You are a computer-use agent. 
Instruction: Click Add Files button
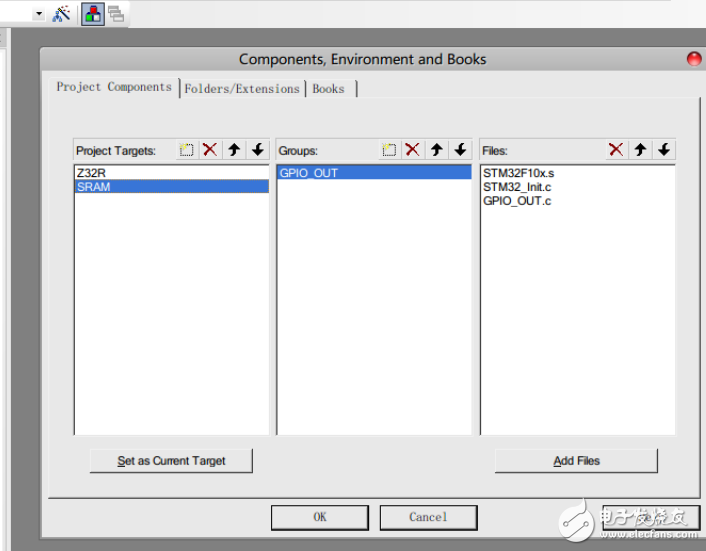point(576,461)
